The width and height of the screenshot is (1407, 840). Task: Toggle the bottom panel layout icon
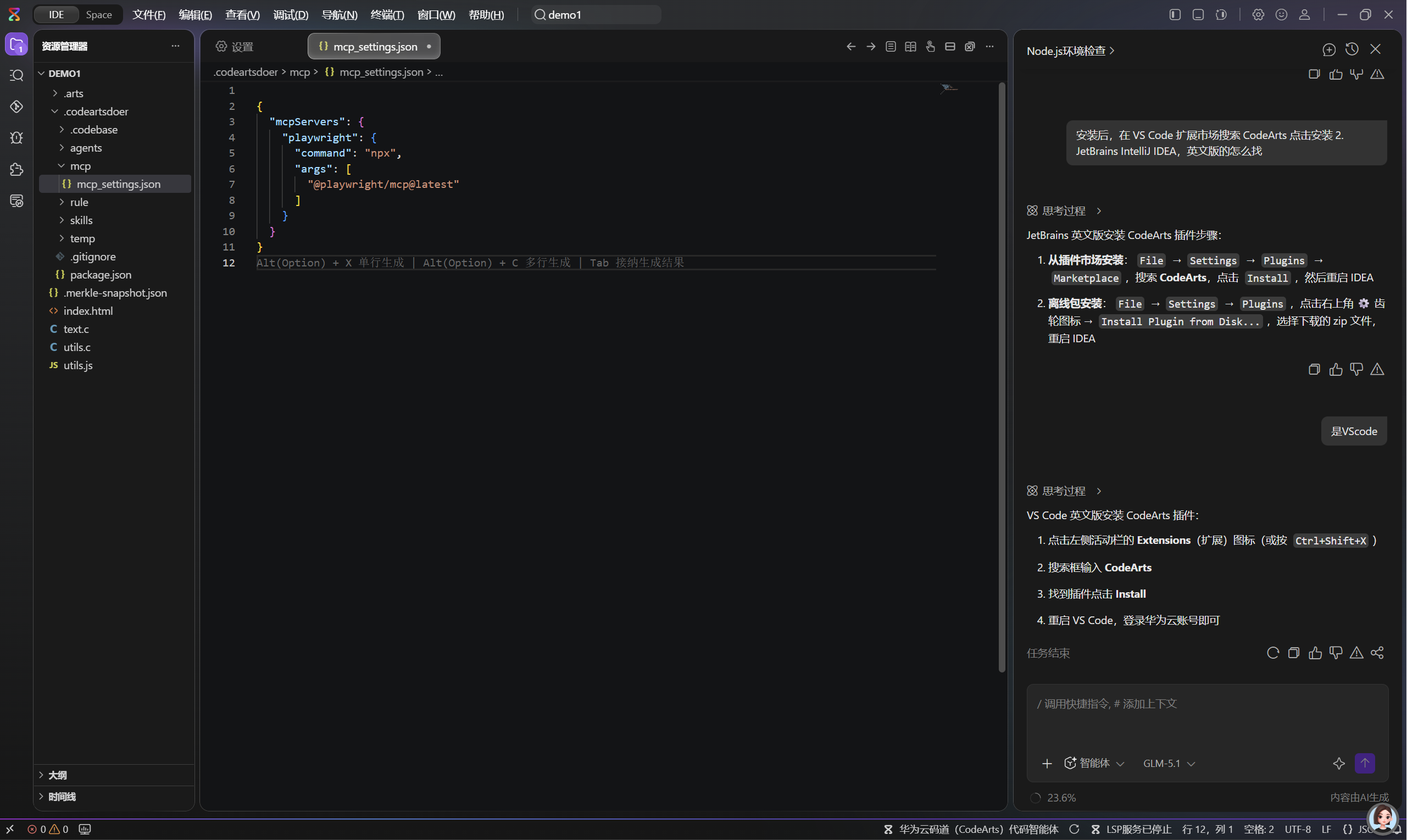[1198, 15]
